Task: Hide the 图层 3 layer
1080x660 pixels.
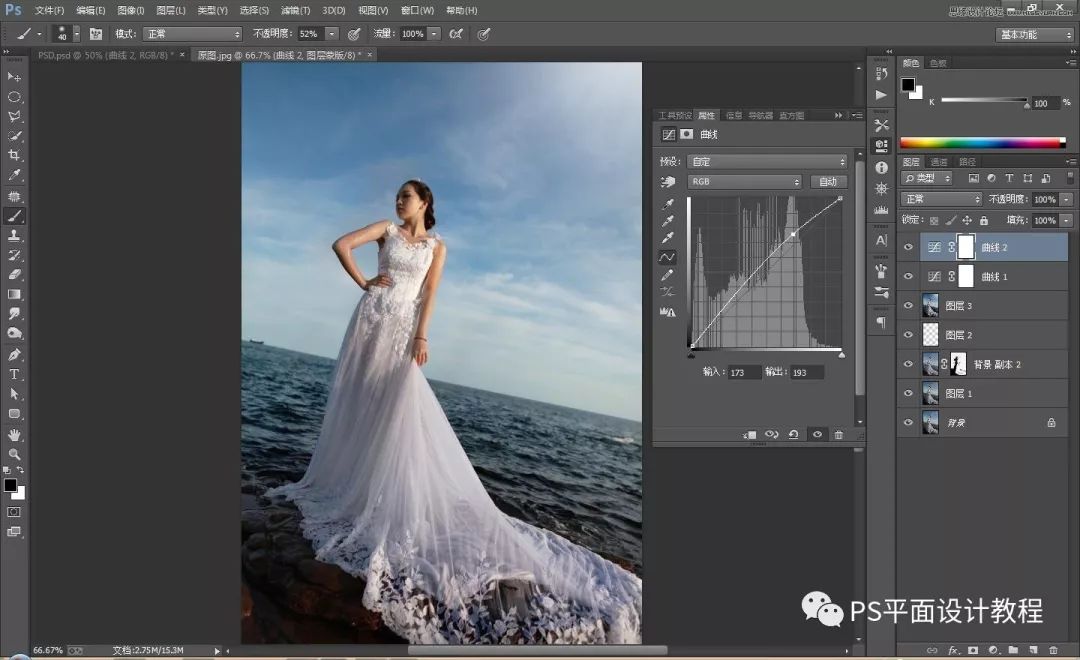Action: pyautogui.click(x=908, y=306)
